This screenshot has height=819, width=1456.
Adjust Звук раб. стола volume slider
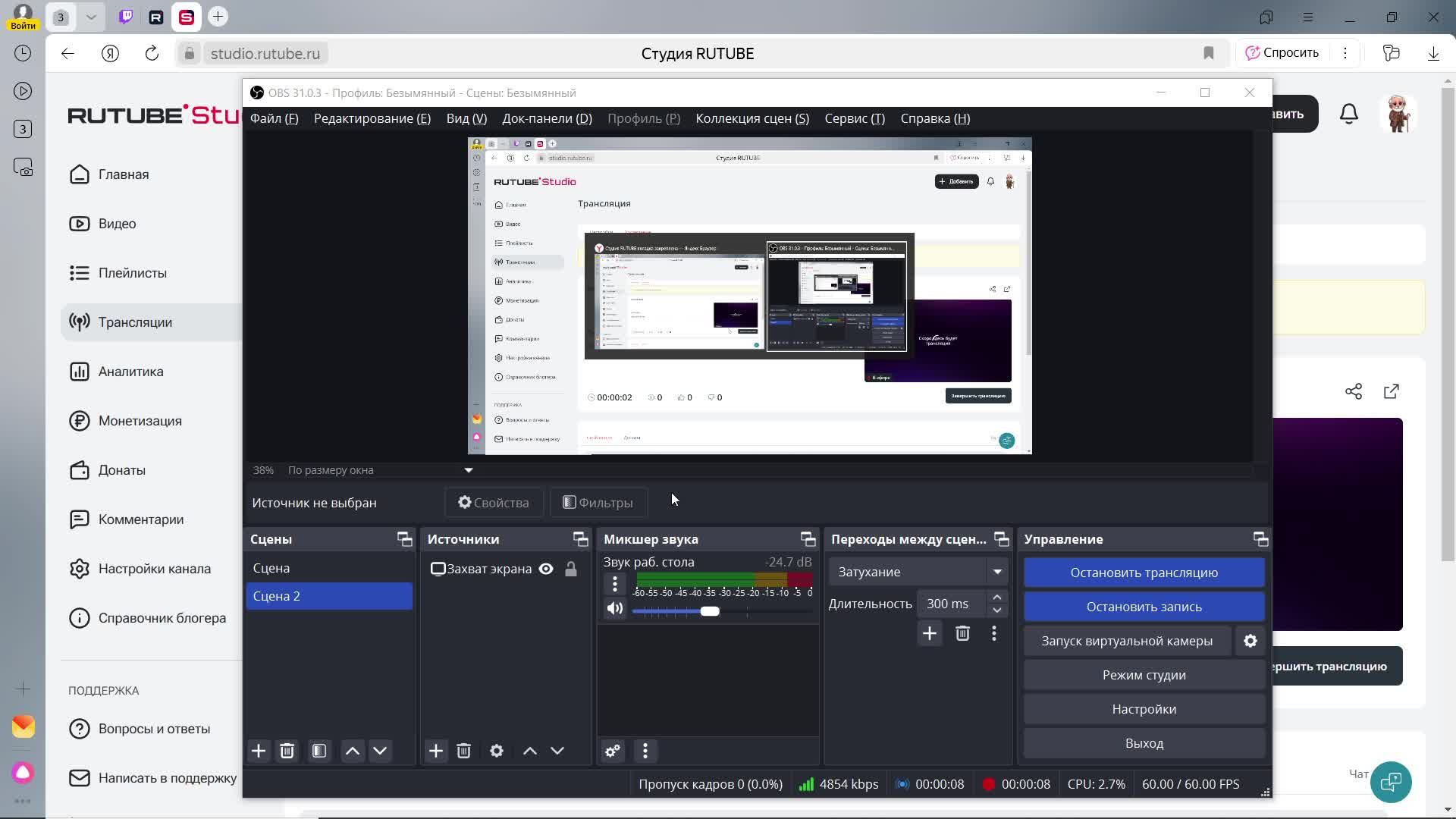710,611
